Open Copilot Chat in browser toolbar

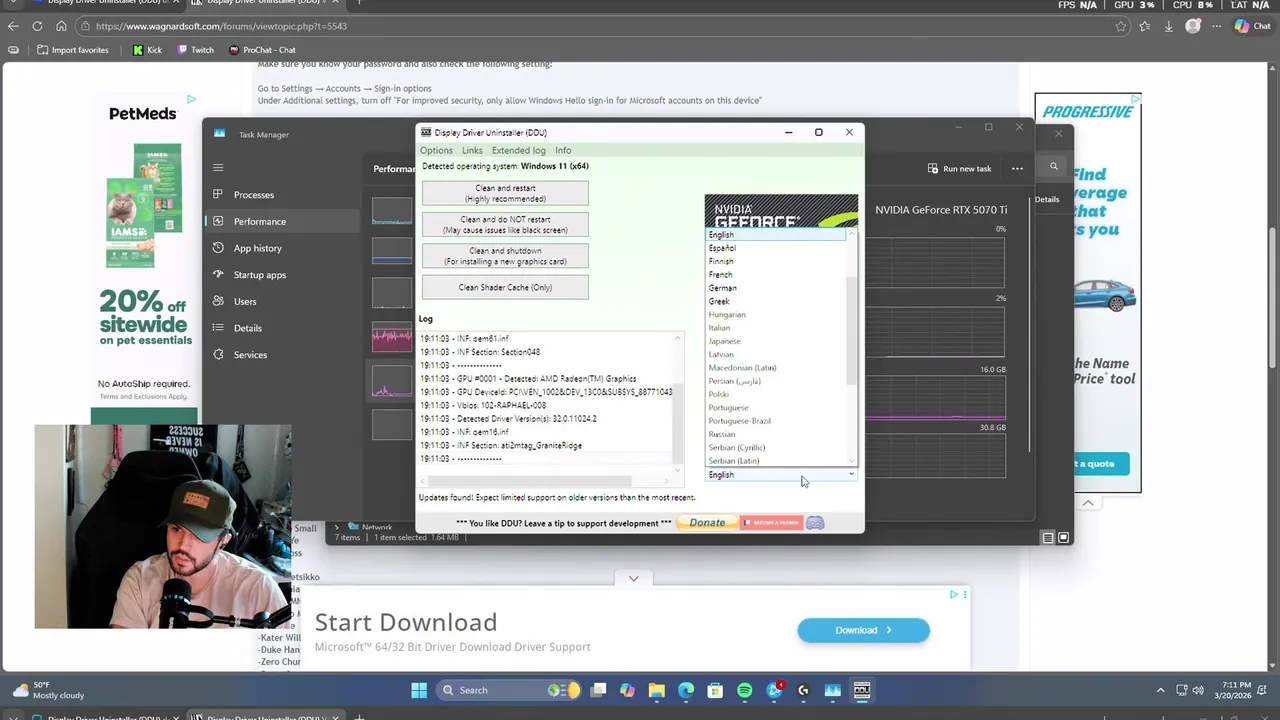(1252, 26)
